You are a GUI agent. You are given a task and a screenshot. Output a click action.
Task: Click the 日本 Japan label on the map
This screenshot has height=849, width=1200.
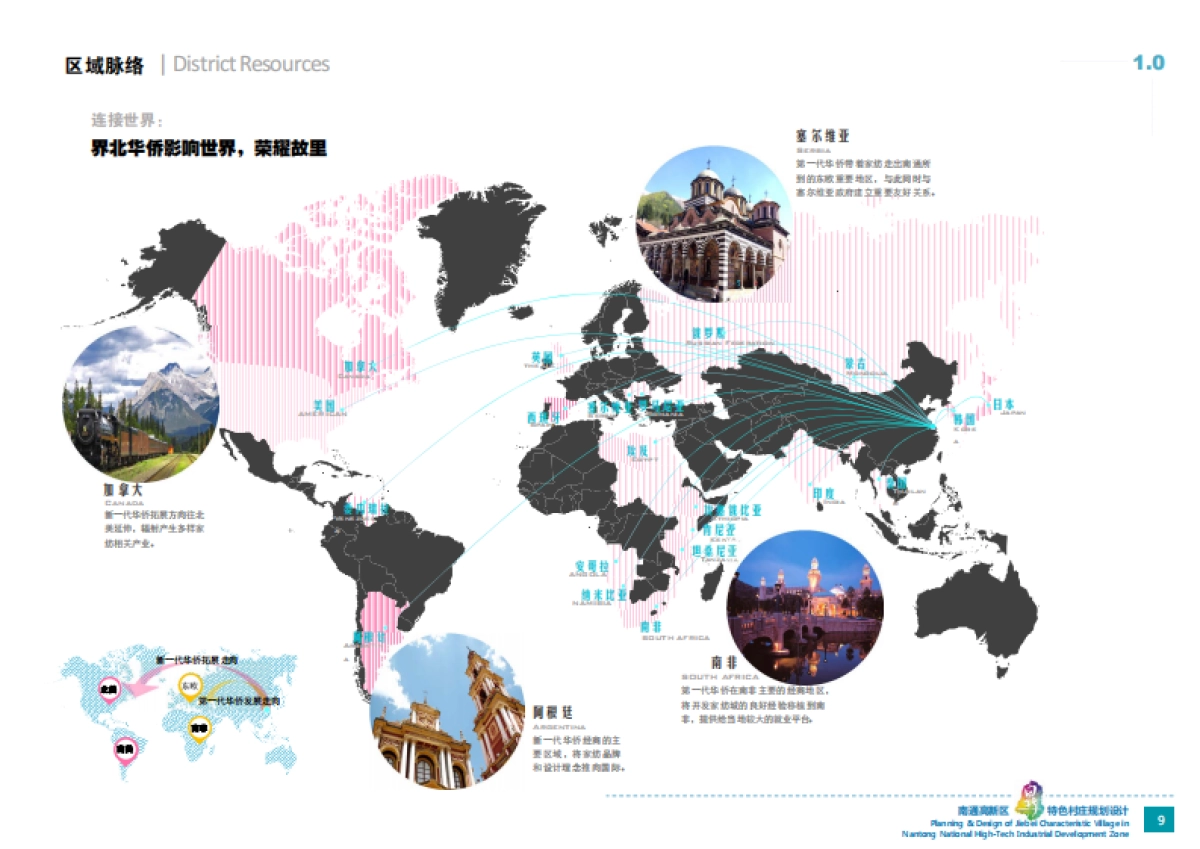click(1002, 405)
